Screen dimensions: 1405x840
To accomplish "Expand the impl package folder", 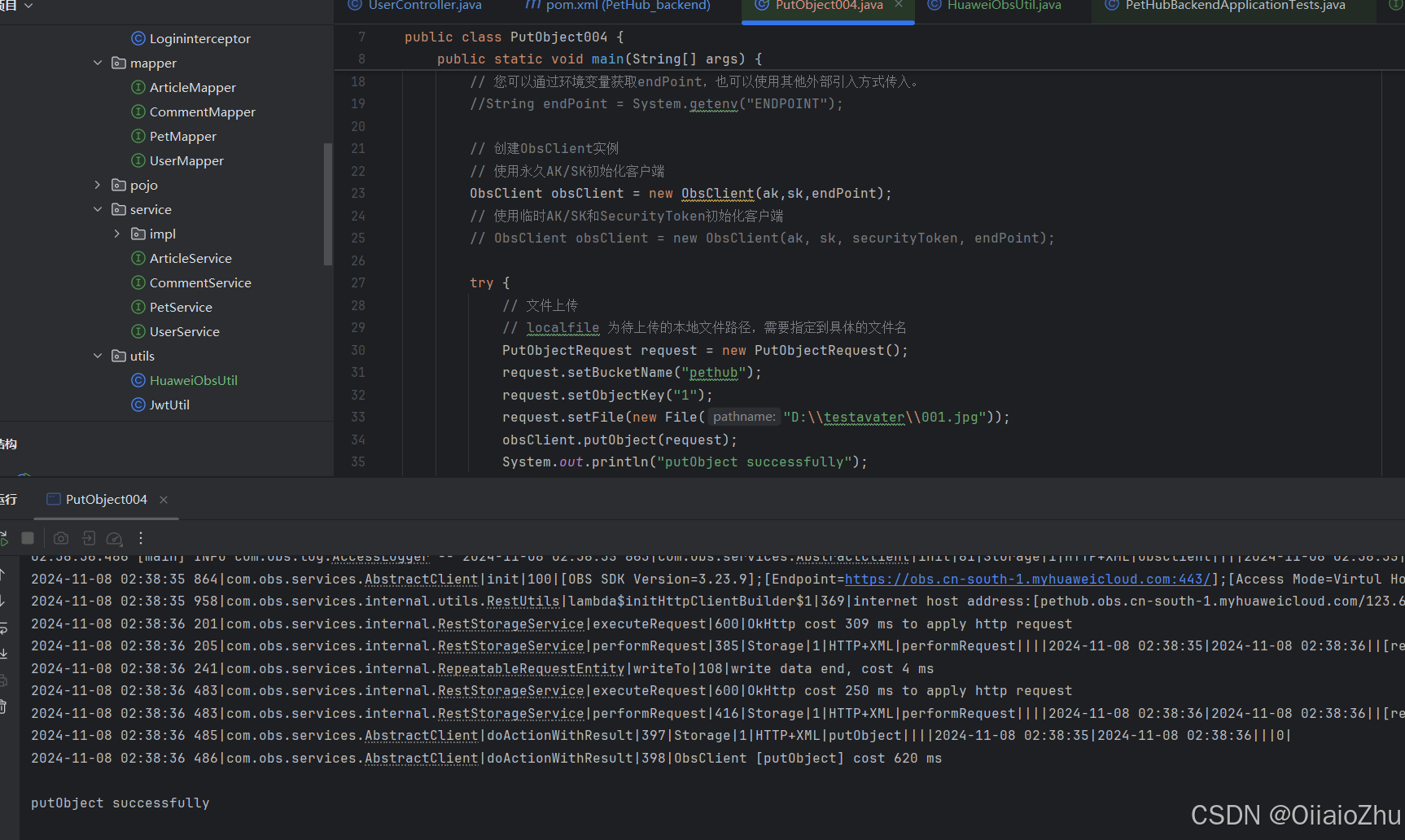I will pyautogui.click(x=117, y=234).
